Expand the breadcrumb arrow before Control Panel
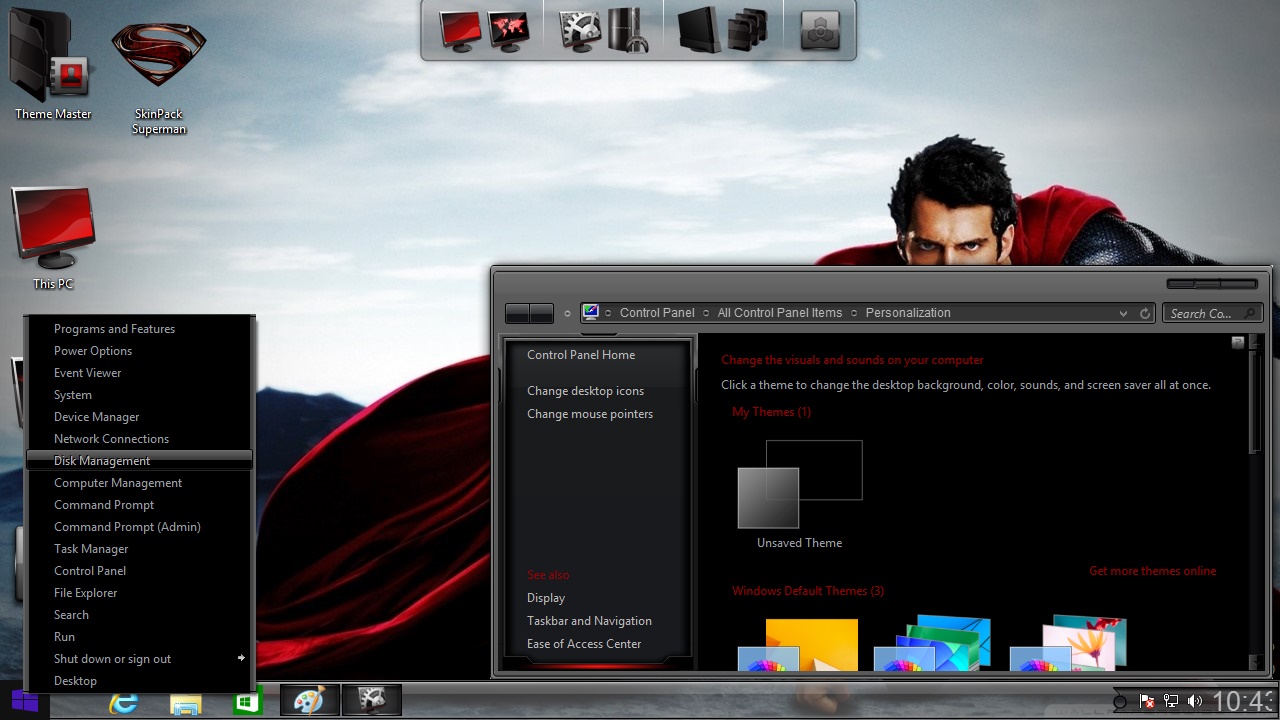Image resolution: width=1280 pixels, height=720 pixels. click(608, 313)
